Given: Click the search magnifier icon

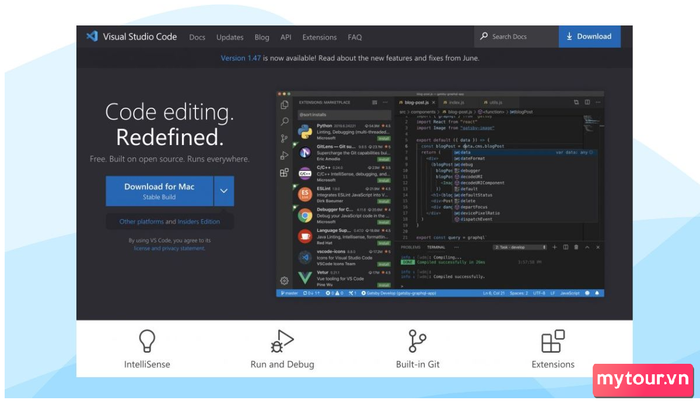Looking at the screenshot, I should (x=484, y=36).
